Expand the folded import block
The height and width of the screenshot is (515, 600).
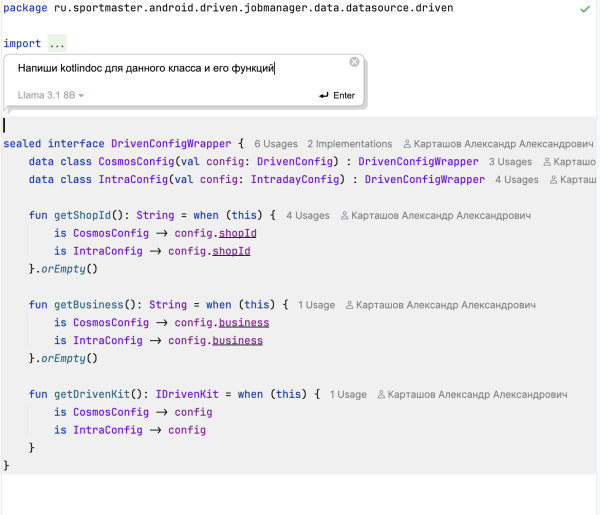[57, 45]
